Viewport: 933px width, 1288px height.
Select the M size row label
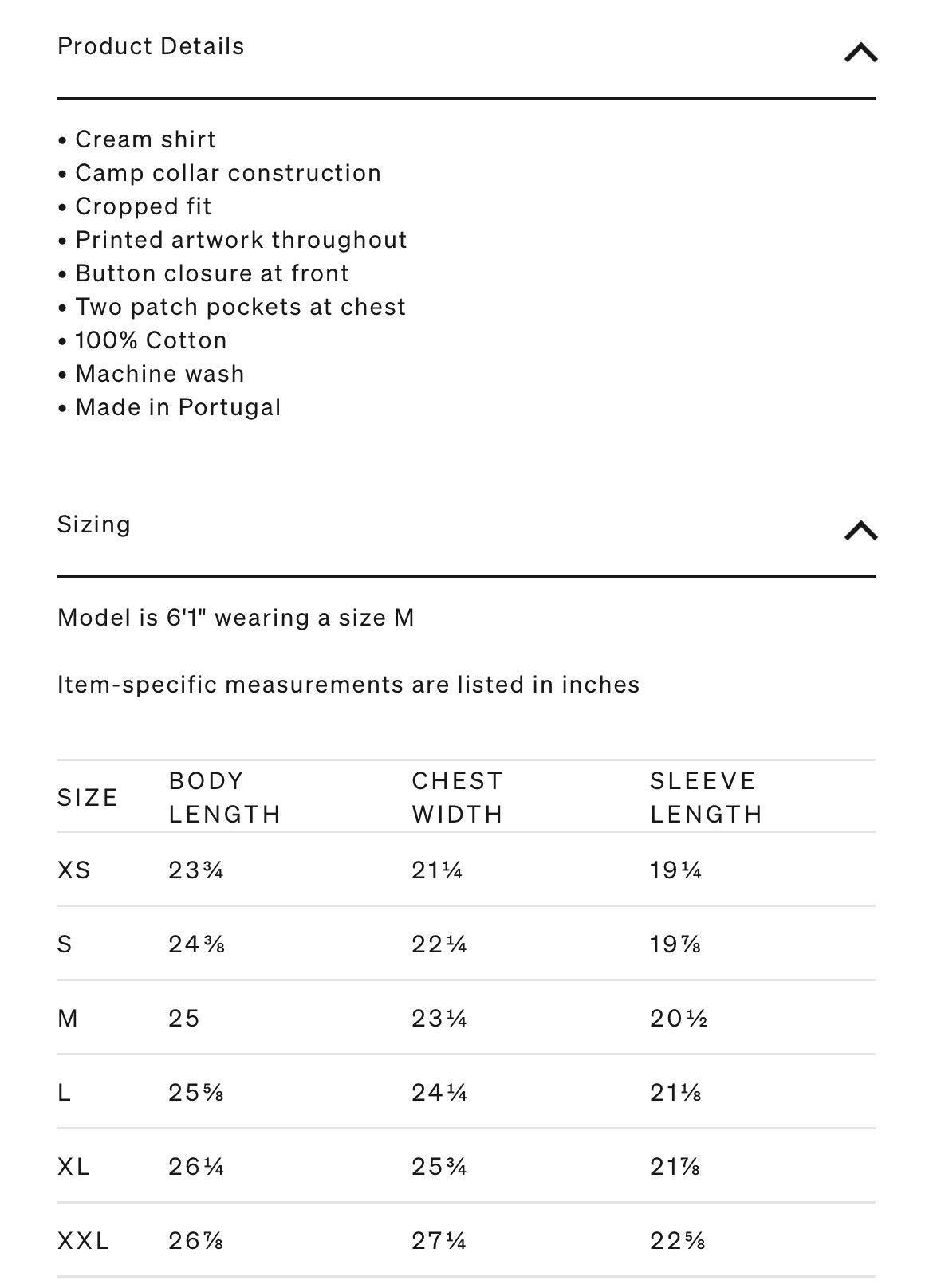coord(68,1018)
